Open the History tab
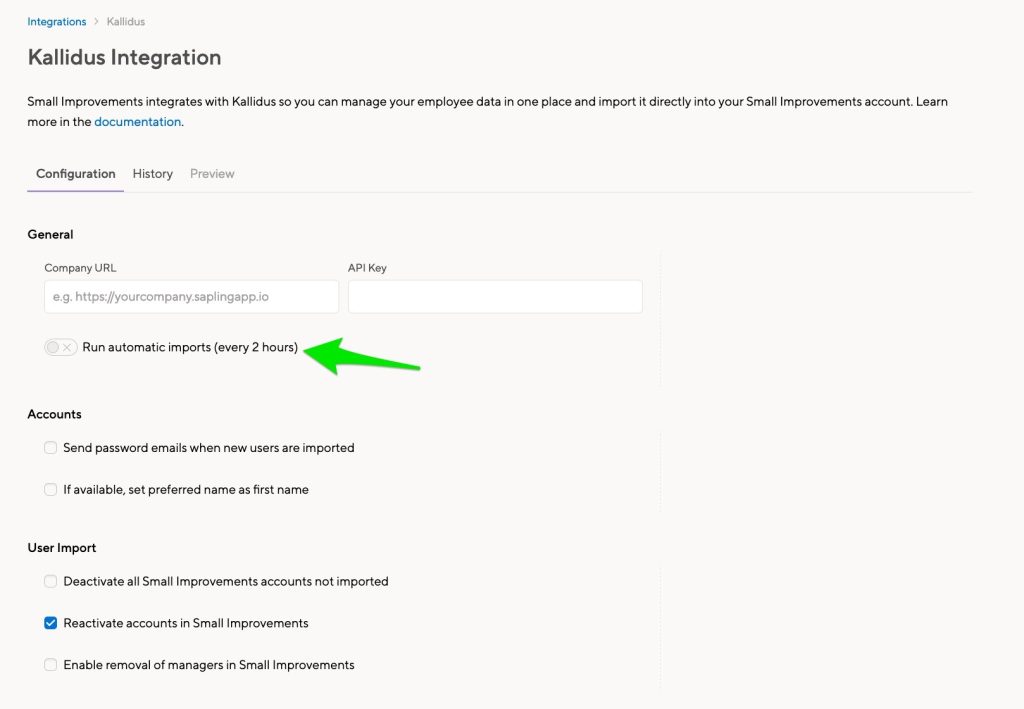Viewport: 1024px width, 709px height. coord(153,174)
